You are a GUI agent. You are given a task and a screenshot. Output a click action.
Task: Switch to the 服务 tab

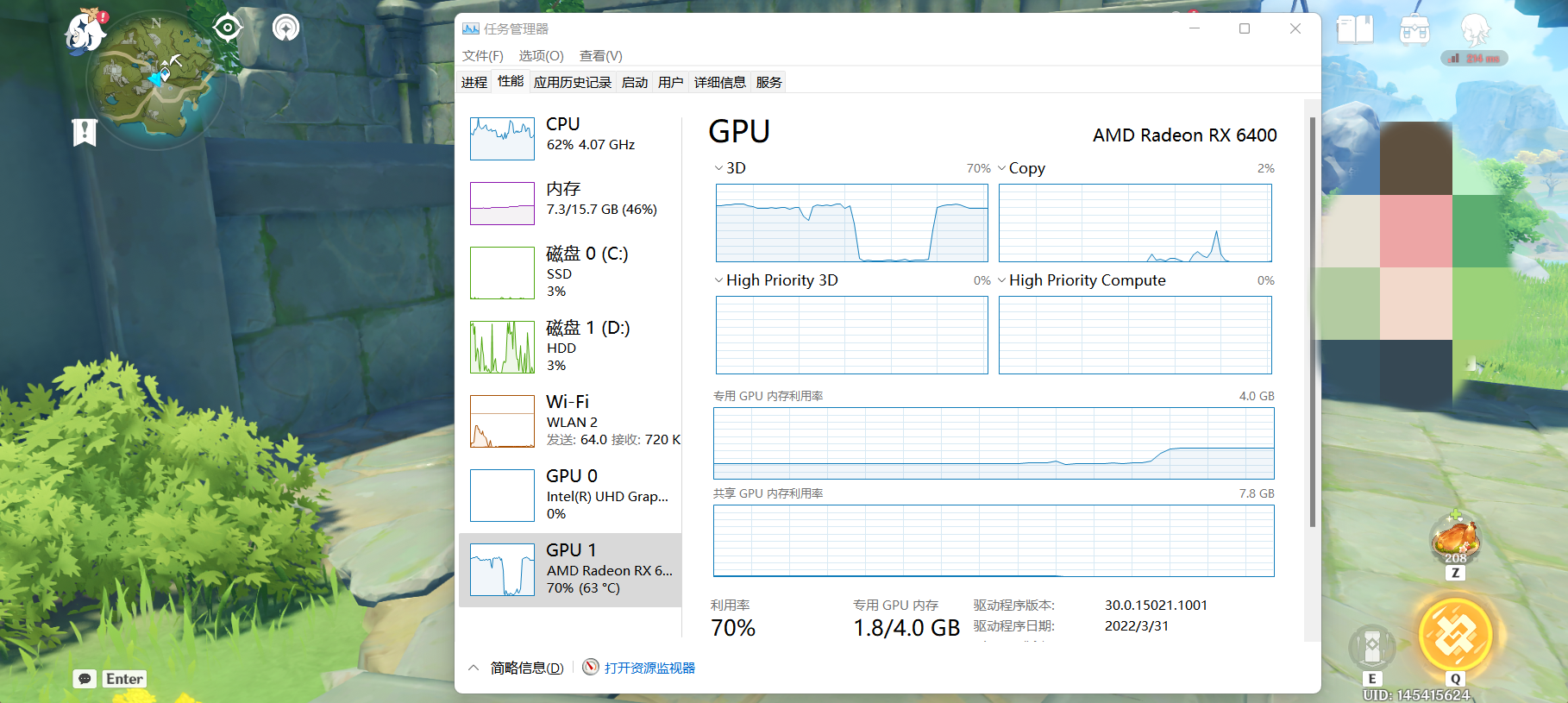pos(769,82)
